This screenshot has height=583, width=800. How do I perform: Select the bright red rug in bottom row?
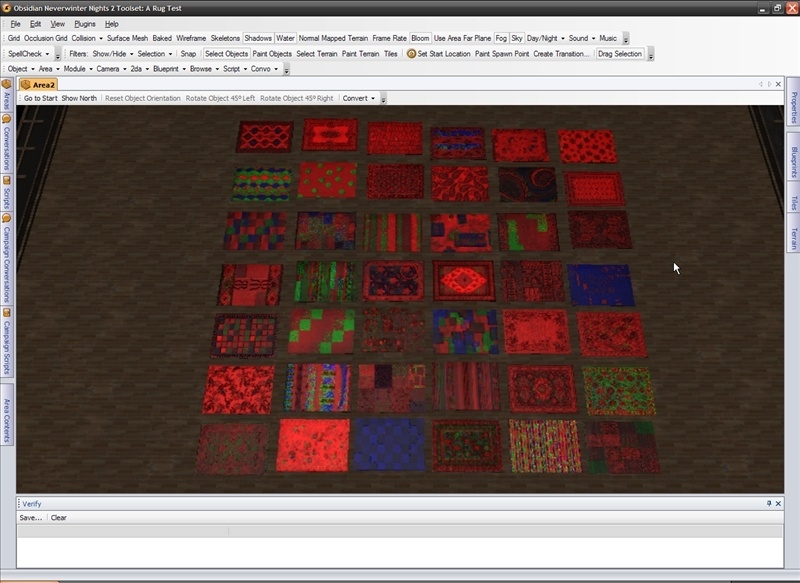tap(313, 445)
